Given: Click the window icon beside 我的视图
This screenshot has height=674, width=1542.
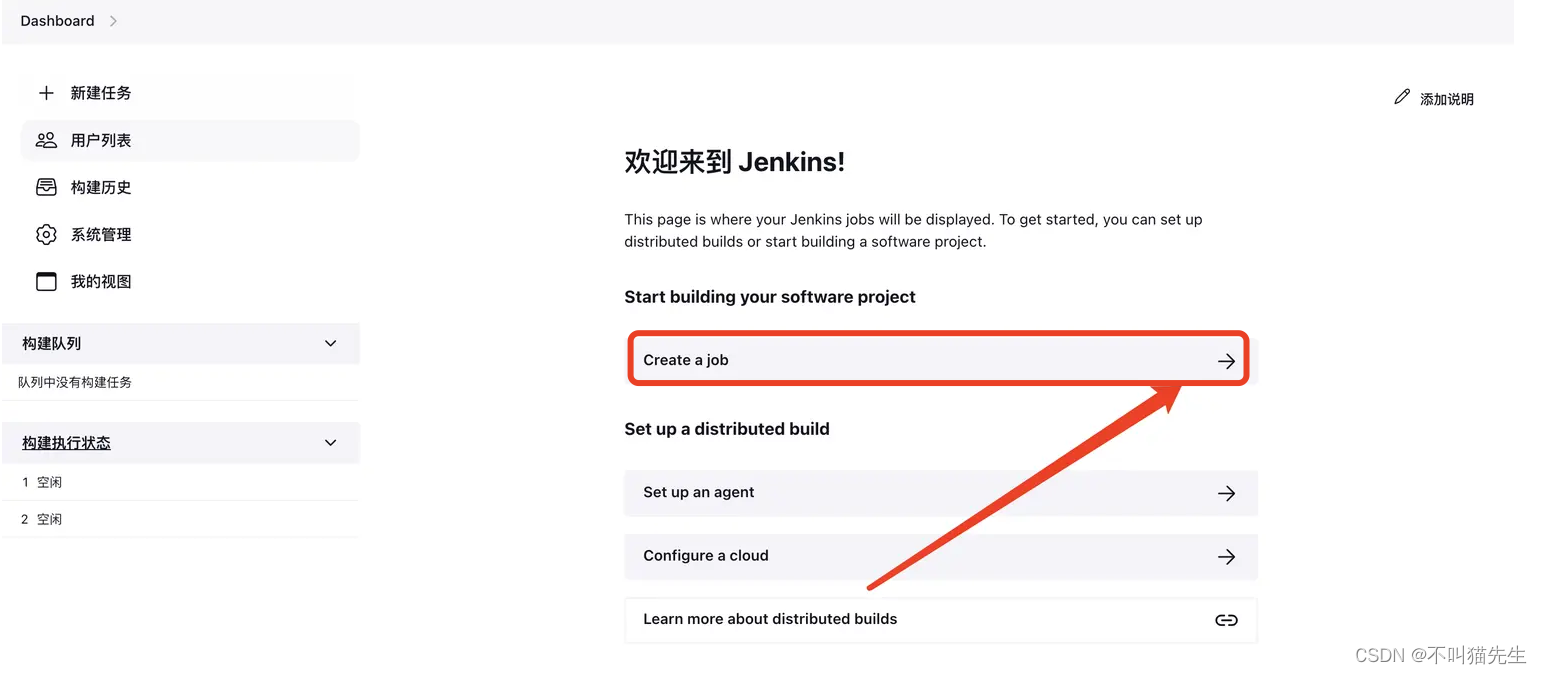Looking at the screenshot, I should (46, 281).
